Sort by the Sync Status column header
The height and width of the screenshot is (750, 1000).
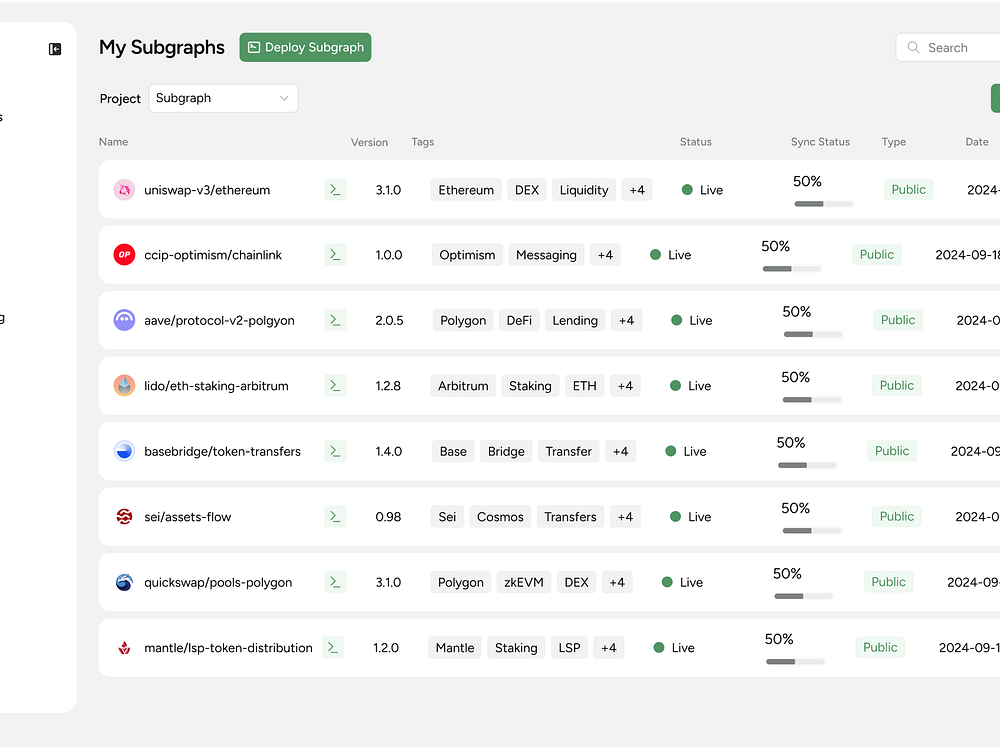click(x=820, y=142)
